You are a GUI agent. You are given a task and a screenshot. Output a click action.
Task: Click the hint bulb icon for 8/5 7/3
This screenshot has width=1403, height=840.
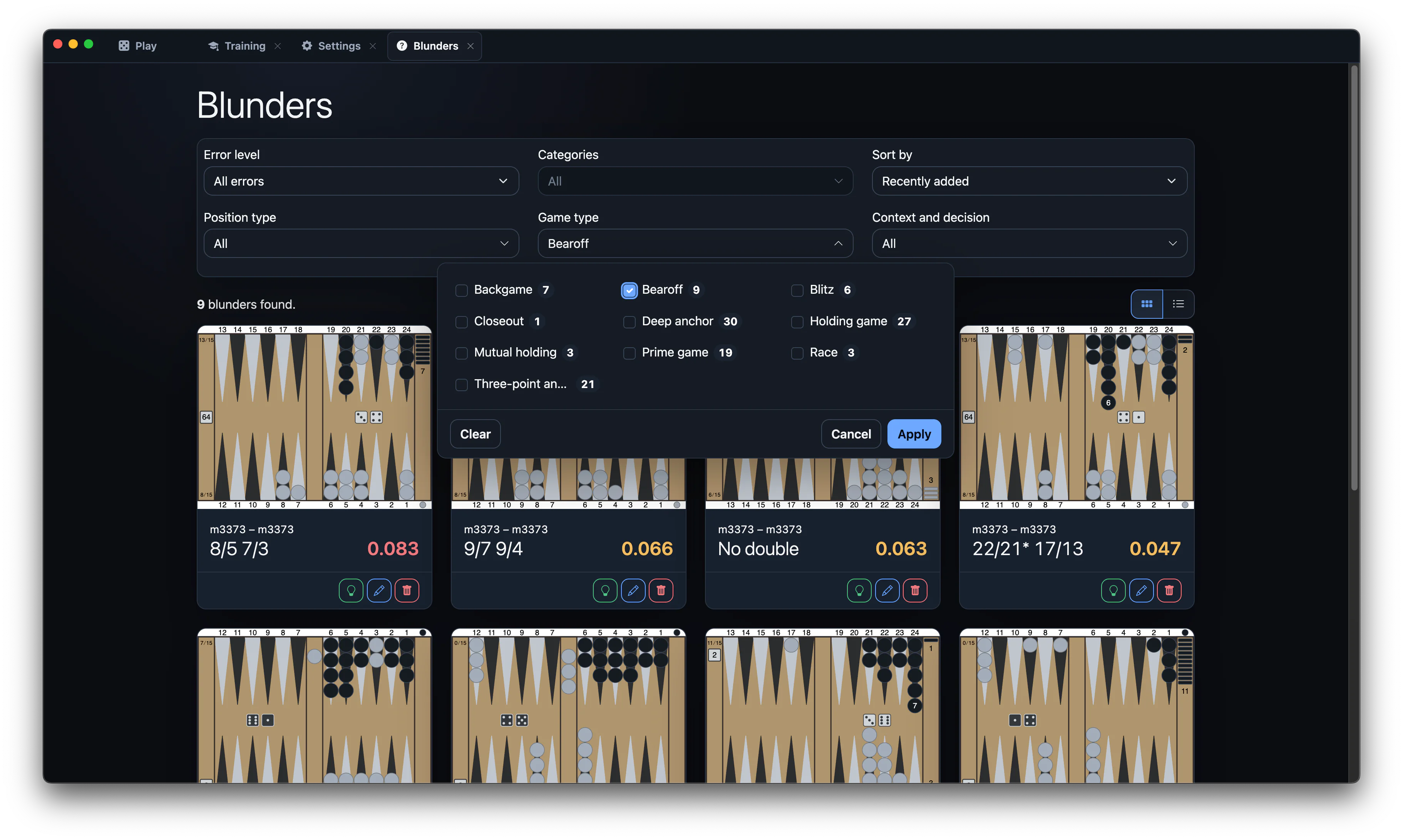(351, 591)
